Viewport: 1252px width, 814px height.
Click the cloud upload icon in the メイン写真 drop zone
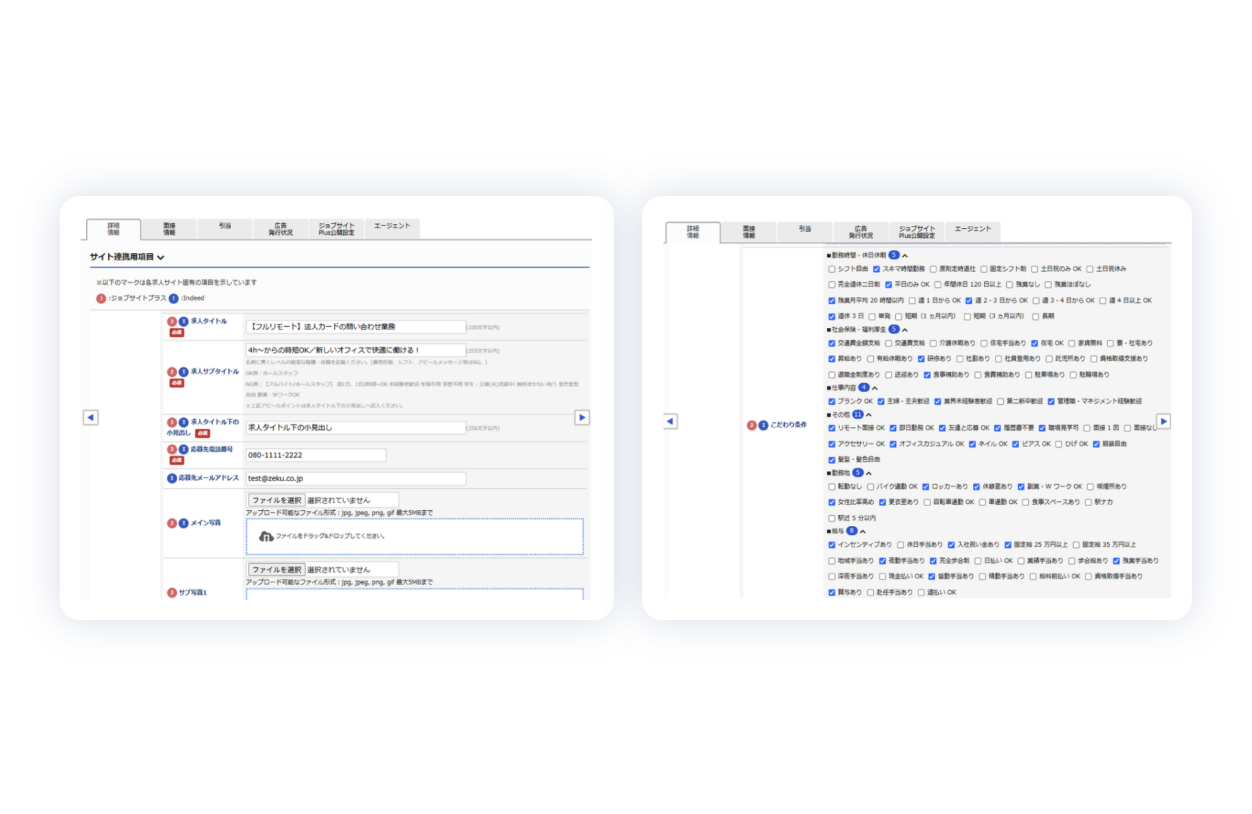tap(266, 536)
